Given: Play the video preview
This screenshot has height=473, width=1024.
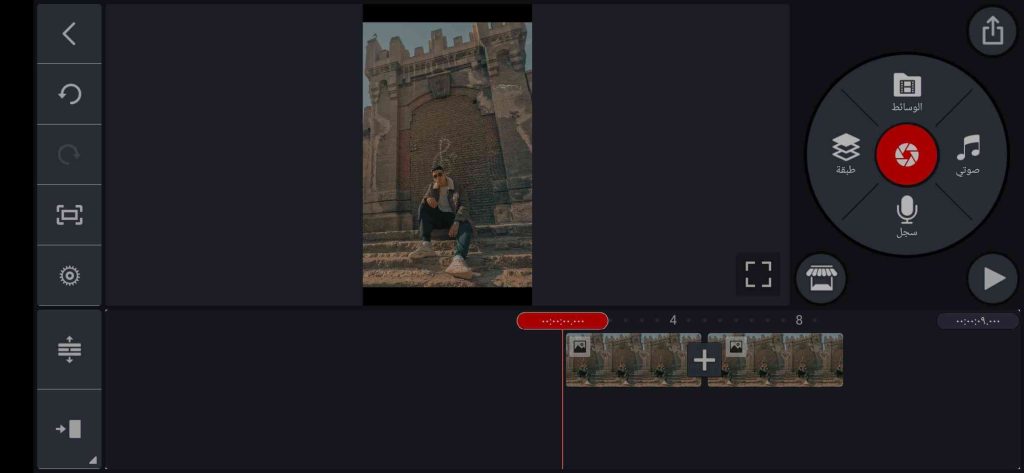Looking at the screenshot, I should tap(993, 278).
